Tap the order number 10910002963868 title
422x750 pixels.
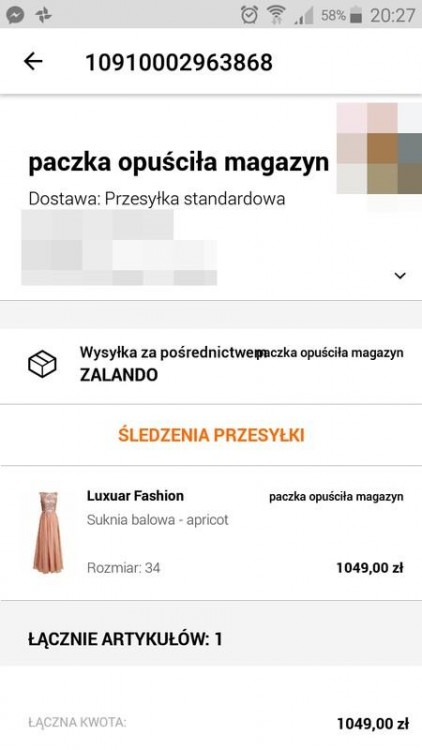(179, 62)
